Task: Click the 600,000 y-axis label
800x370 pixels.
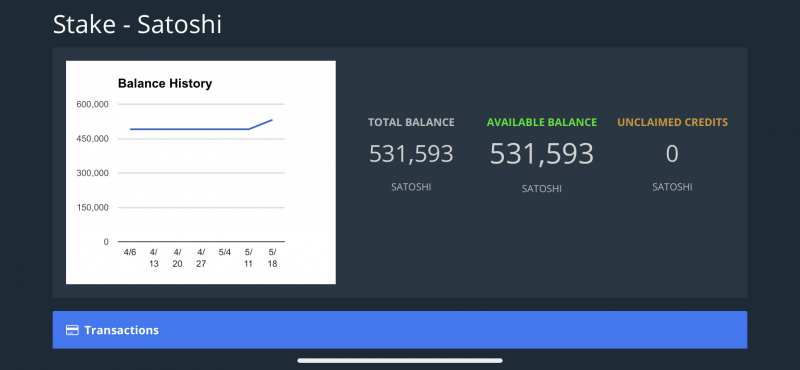Action: [92, 104]
